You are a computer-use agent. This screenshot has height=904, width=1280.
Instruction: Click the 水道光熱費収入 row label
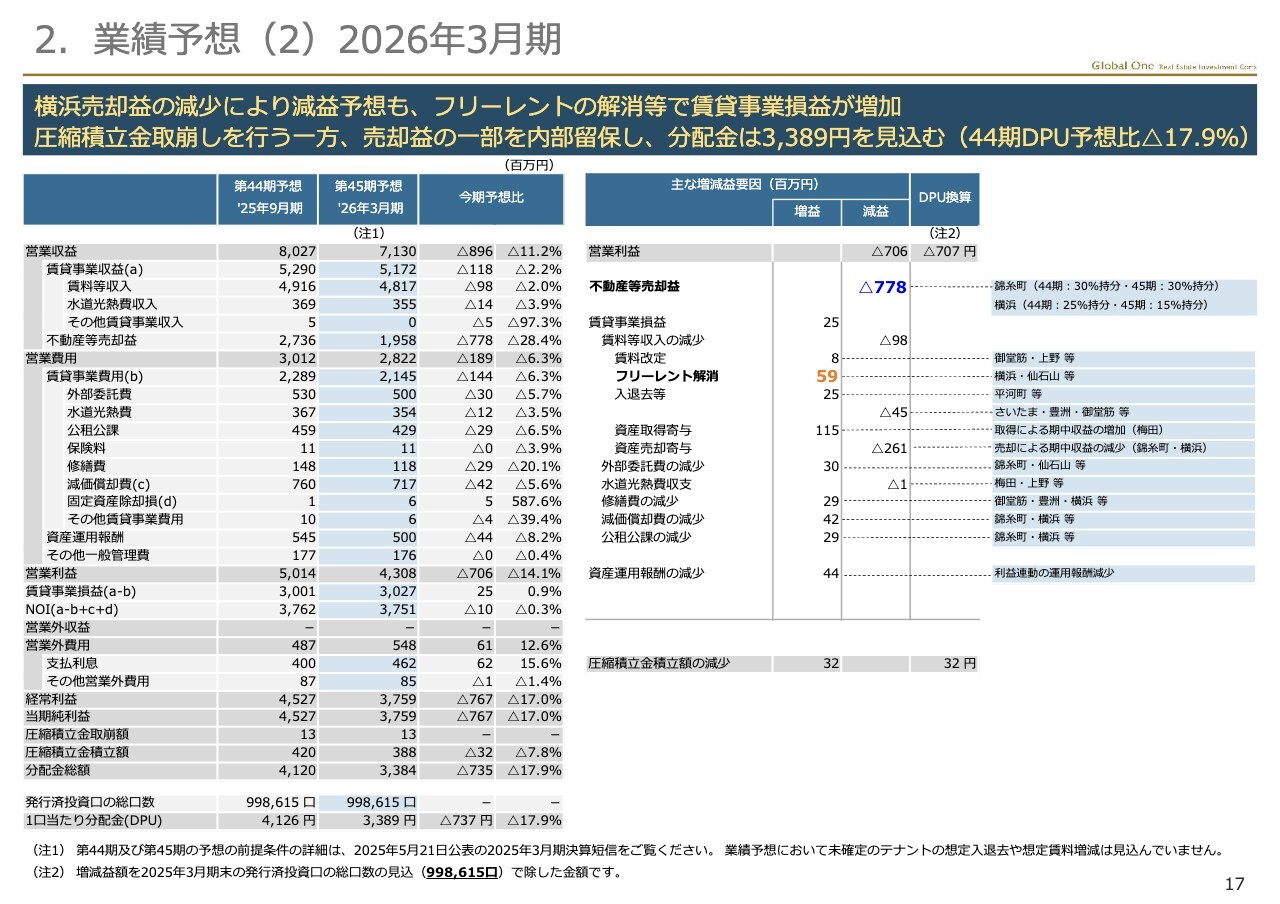[112, 305]
